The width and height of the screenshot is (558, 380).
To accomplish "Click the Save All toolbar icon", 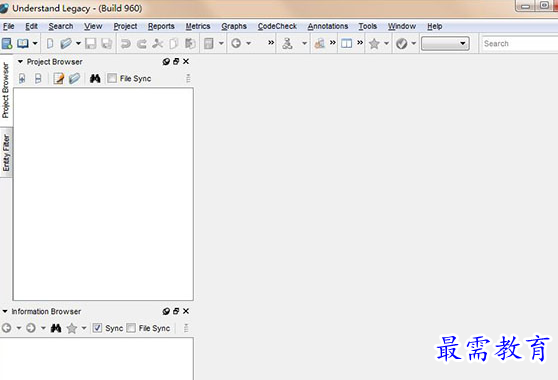I will pyautogui.click(x=106, y=43).
